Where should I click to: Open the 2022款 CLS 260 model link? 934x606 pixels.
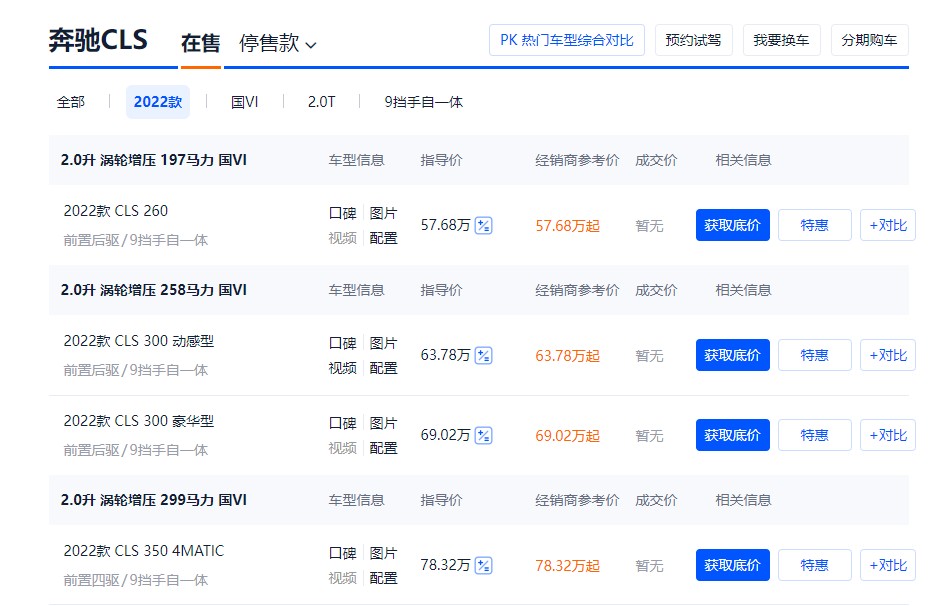tap(116, 211)
